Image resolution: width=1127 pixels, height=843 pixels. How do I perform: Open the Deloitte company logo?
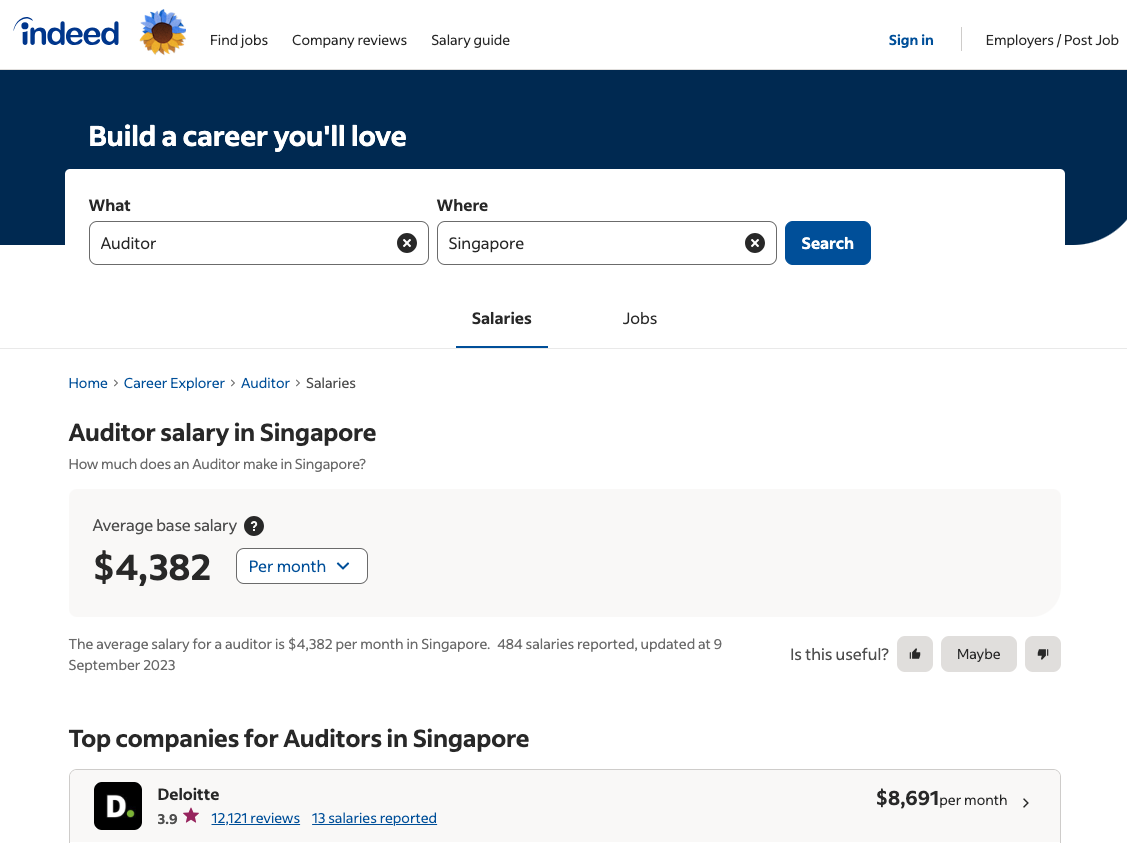click(118, 806)
